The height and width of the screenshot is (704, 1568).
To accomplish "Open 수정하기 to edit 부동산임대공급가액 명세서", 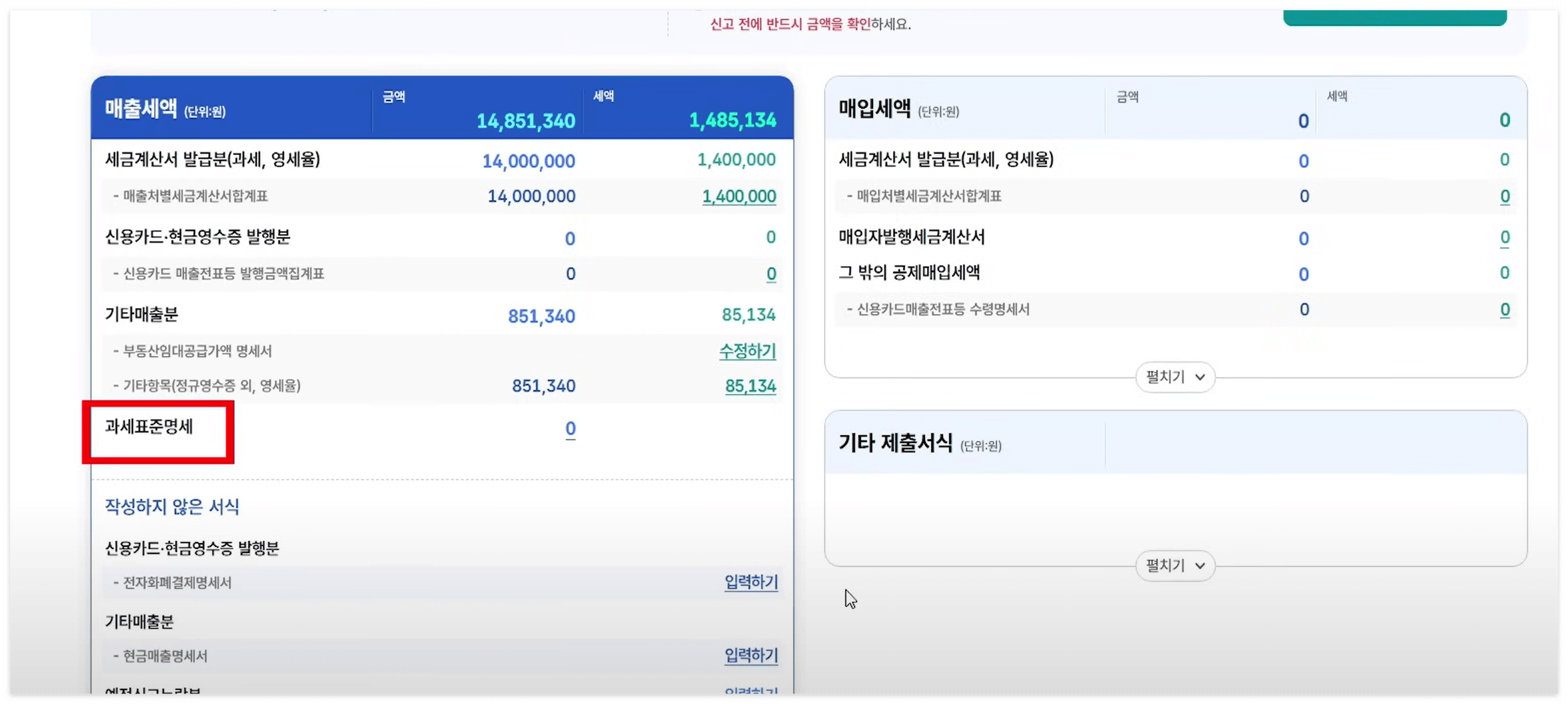I will pos(747,351).
